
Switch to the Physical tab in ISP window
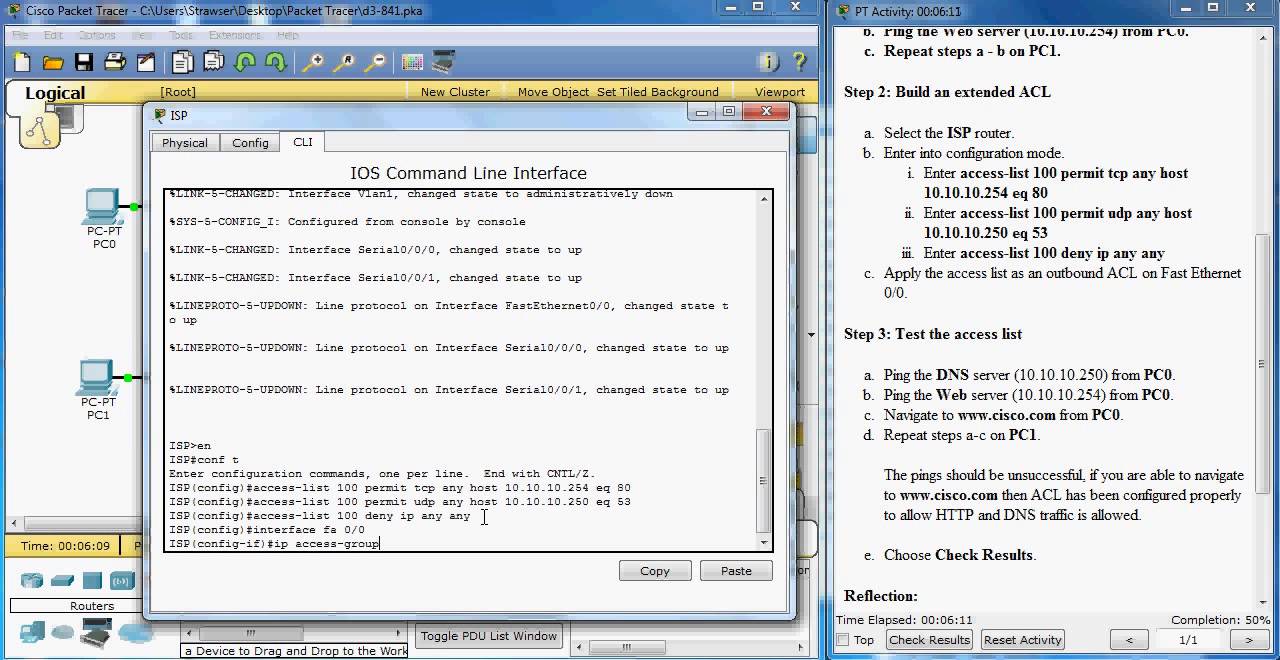click(185, 143)
